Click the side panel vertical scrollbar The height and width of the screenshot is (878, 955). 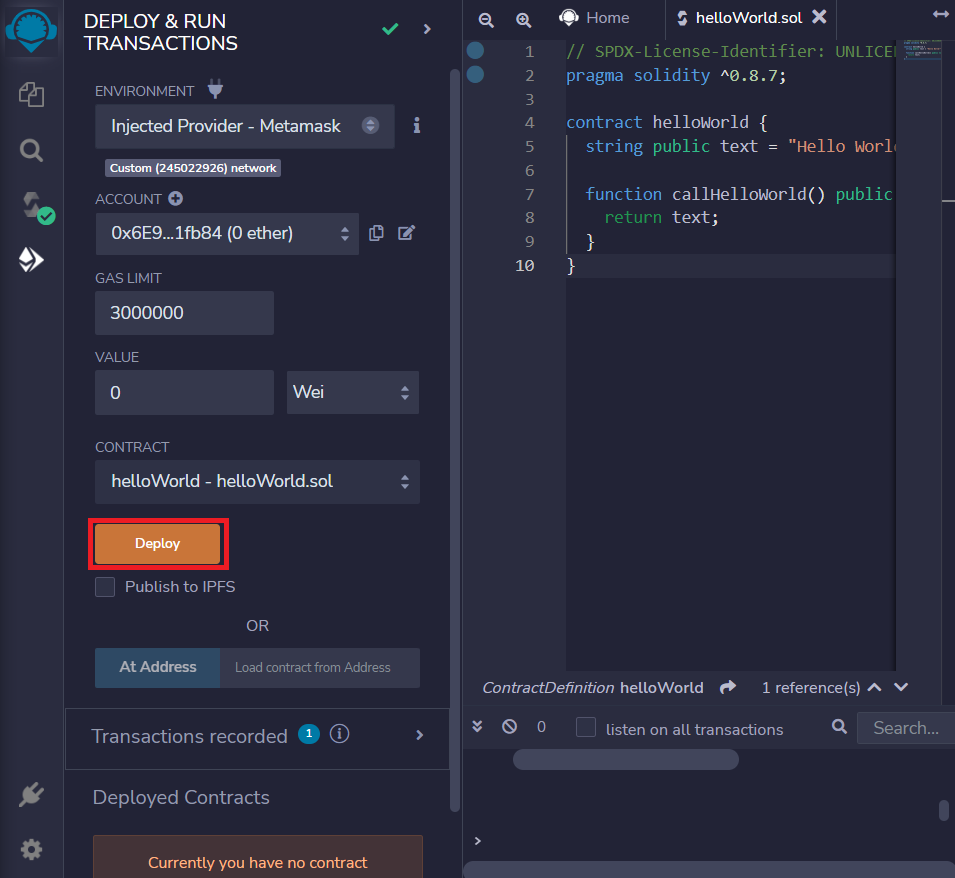(x=454, y=440)
